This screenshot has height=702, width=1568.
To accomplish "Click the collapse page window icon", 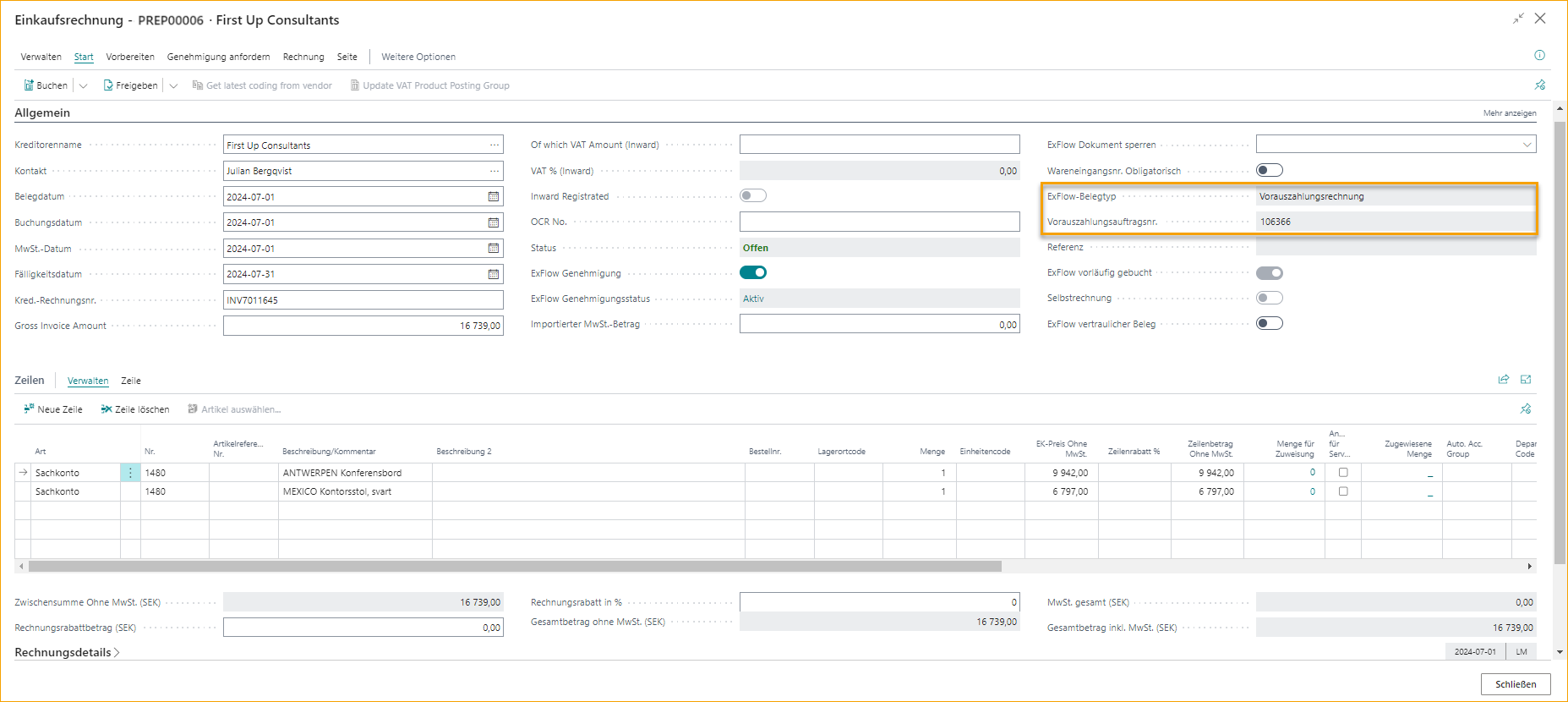I will pyautogui.click(x=1518, y=19).
